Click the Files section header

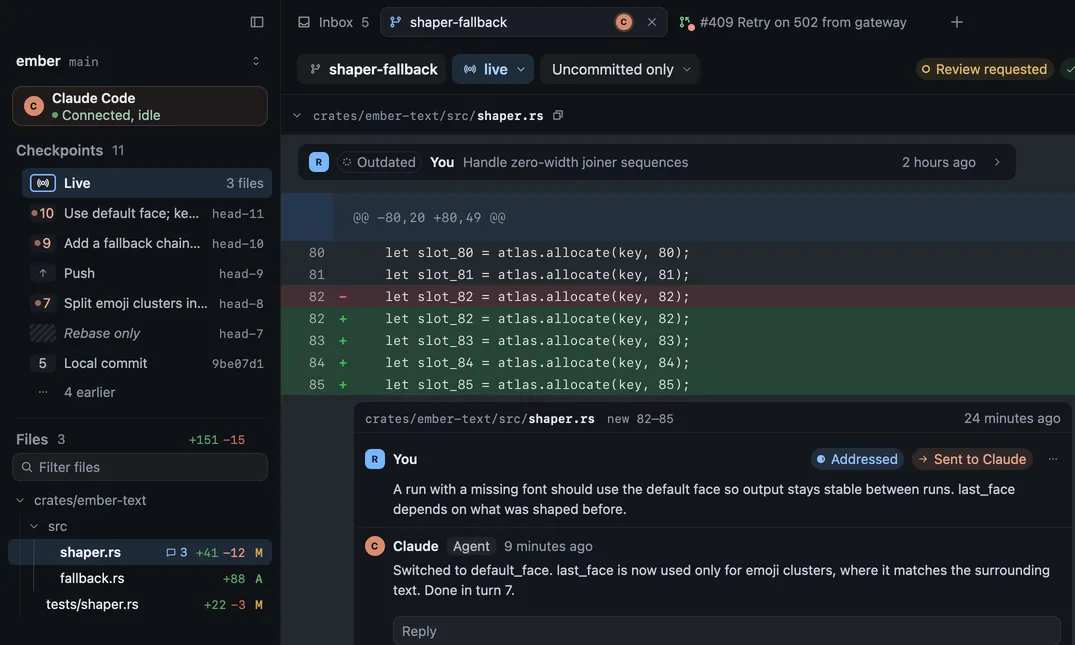pos(40,439)
